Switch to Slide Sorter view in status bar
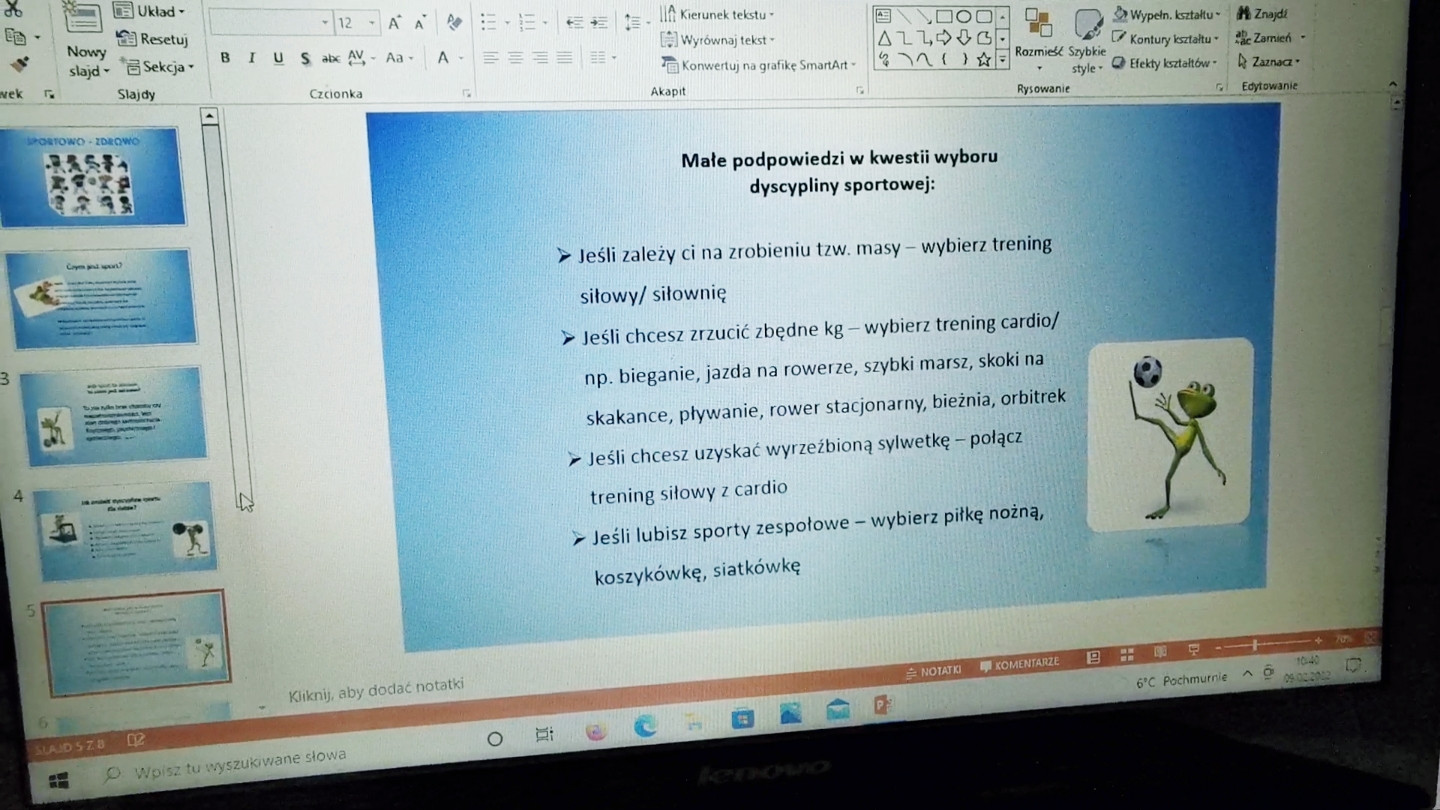The image size is (1440, 810). point(1127,655)
